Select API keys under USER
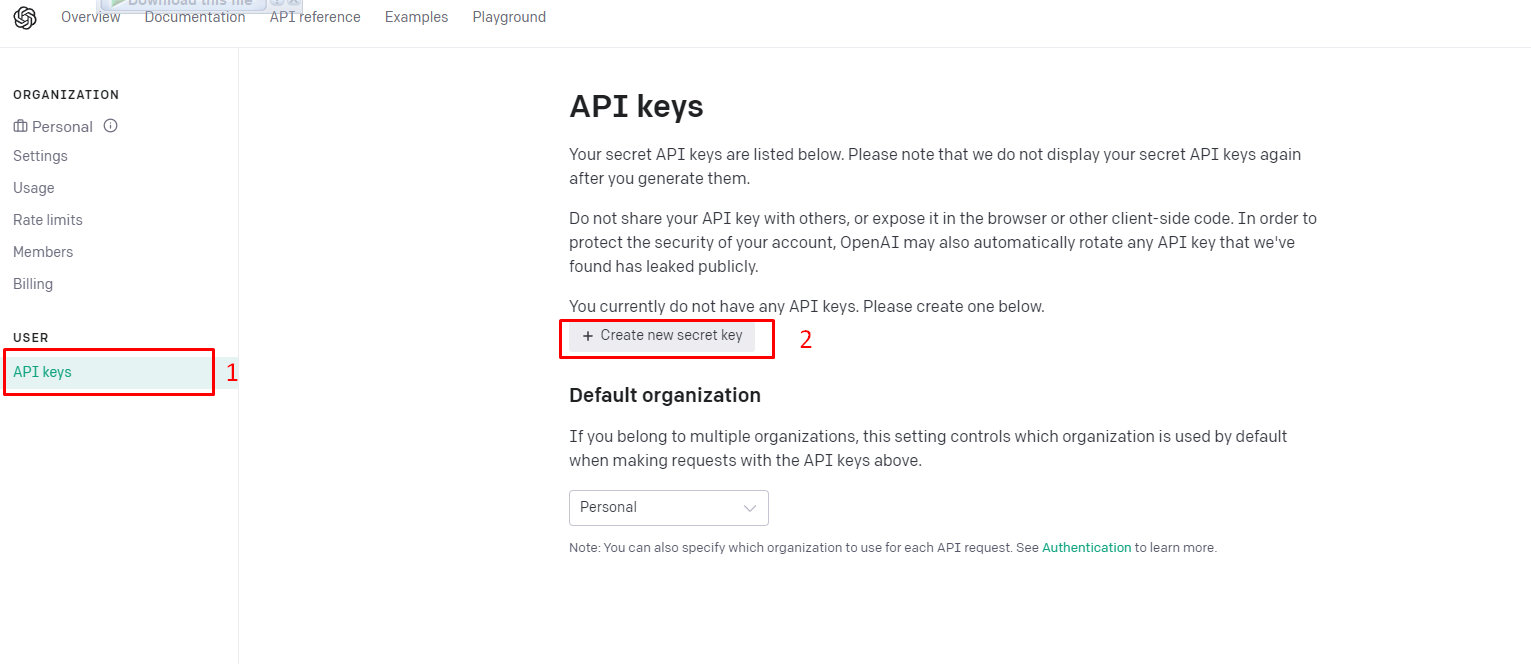Viewport: 1531px width, 664px height. pyautogui.click(x=42, y=371)
